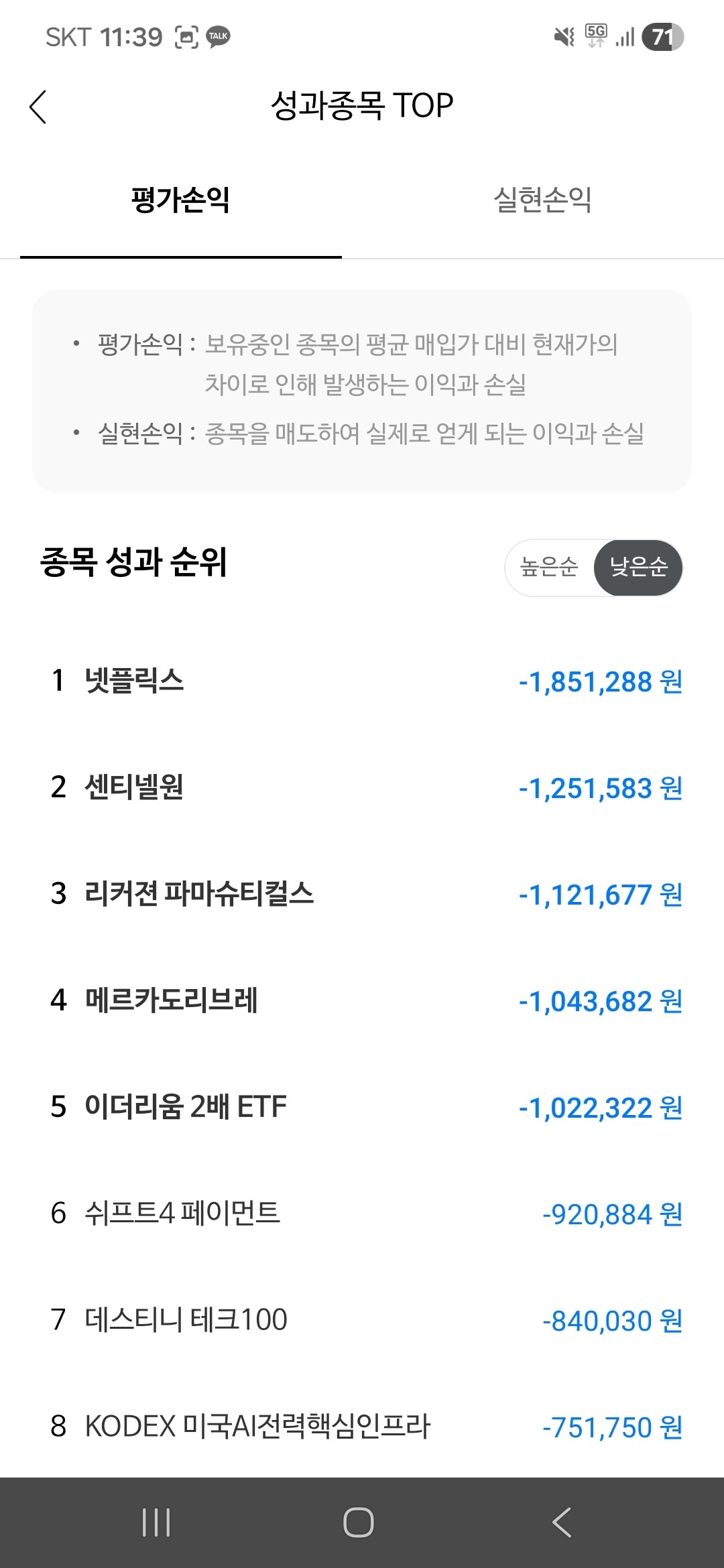Image resolution: width=724 pixels, height=1568 pixels.
Task: Tap the muted sound status icon
Action: (x=564, y=37)
